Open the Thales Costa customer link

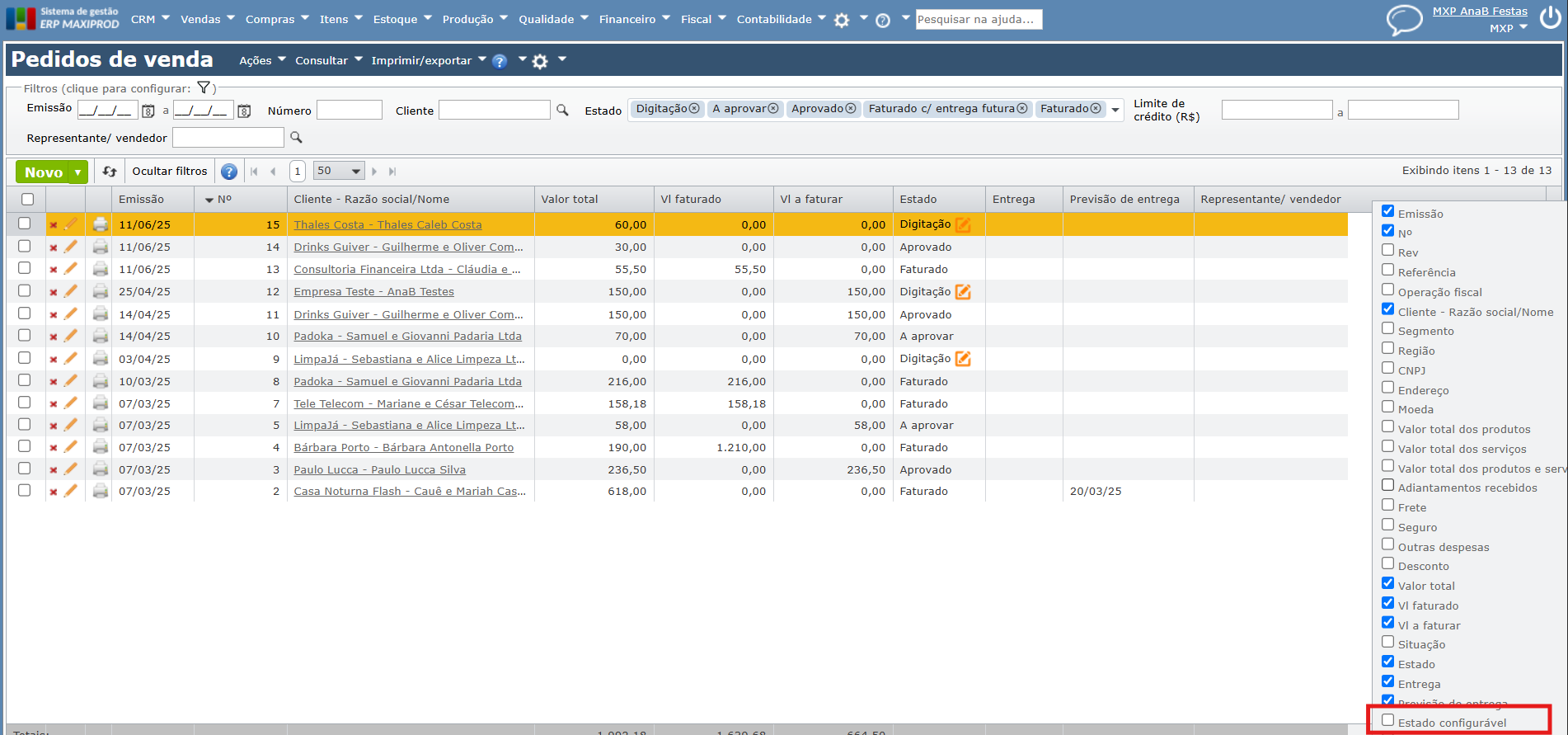387,224
